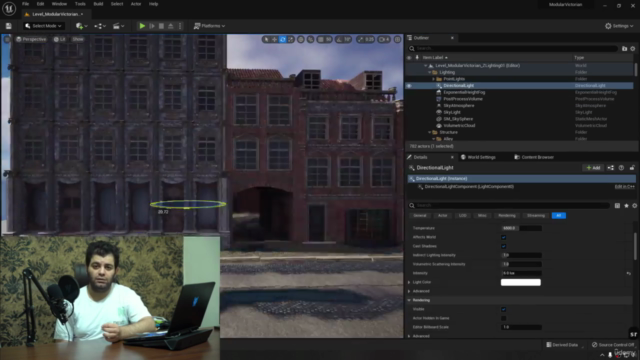Choose the rotate tool in viewport toolbar
The image size is (640, 360).
(x=282, y=39)
